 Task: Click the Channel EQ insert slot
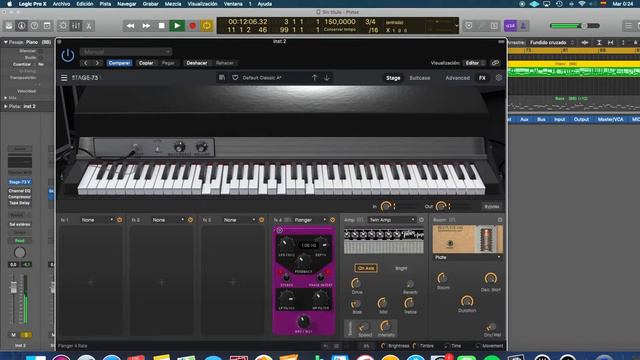(20, 191)
